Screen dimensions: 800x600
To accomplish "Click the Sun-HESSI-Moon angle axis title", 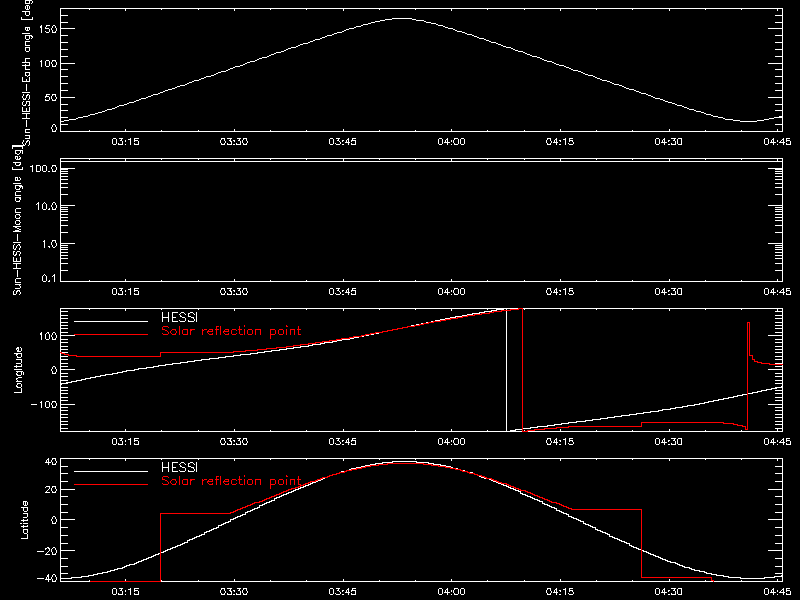I will (x=17, y=220).
